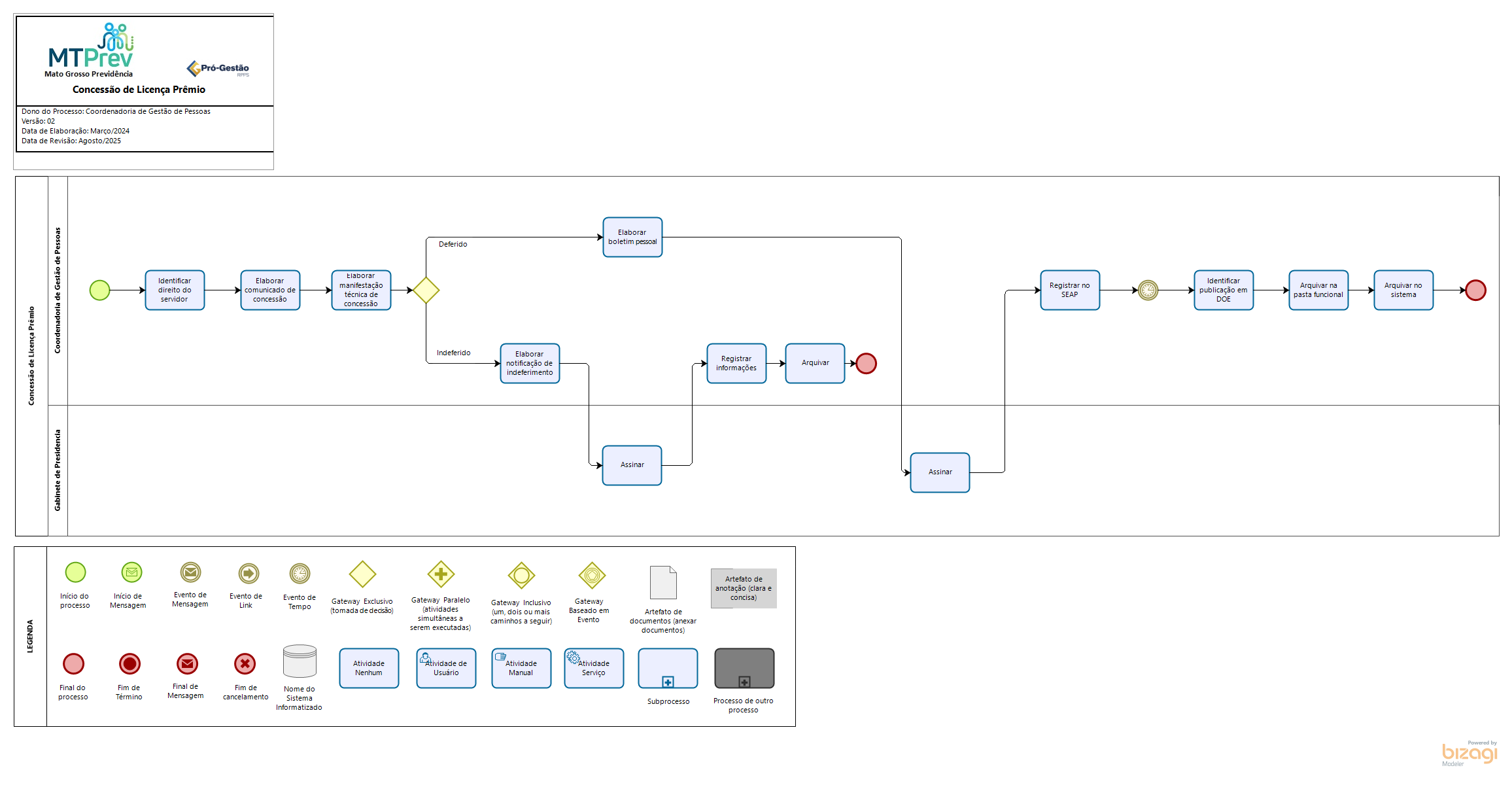Select the Identificar direito do servidor task
1512x787 pixels.
(175, 290)
